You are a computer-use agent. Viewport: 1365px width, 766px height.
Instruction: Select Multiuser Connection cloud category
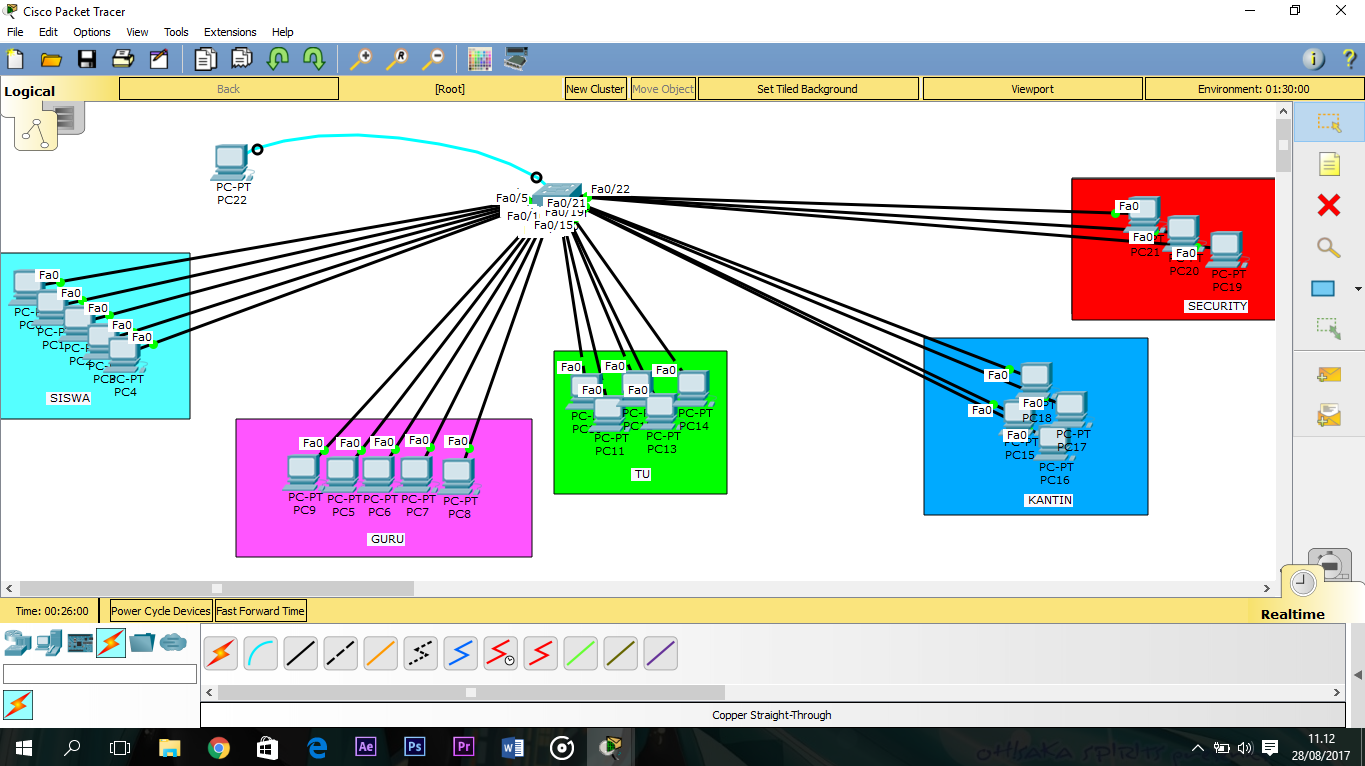pos(173,642)
